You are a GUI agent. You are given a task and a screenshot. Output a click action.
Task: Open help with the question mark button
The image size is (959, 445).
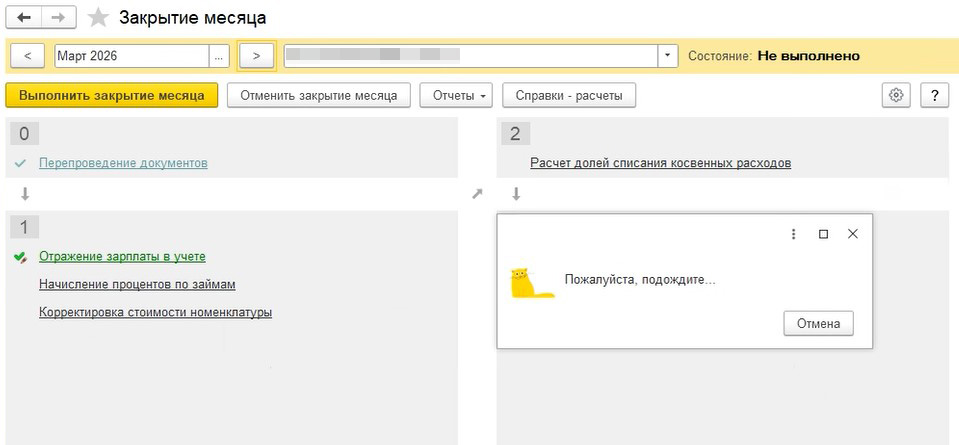[934, 95]
